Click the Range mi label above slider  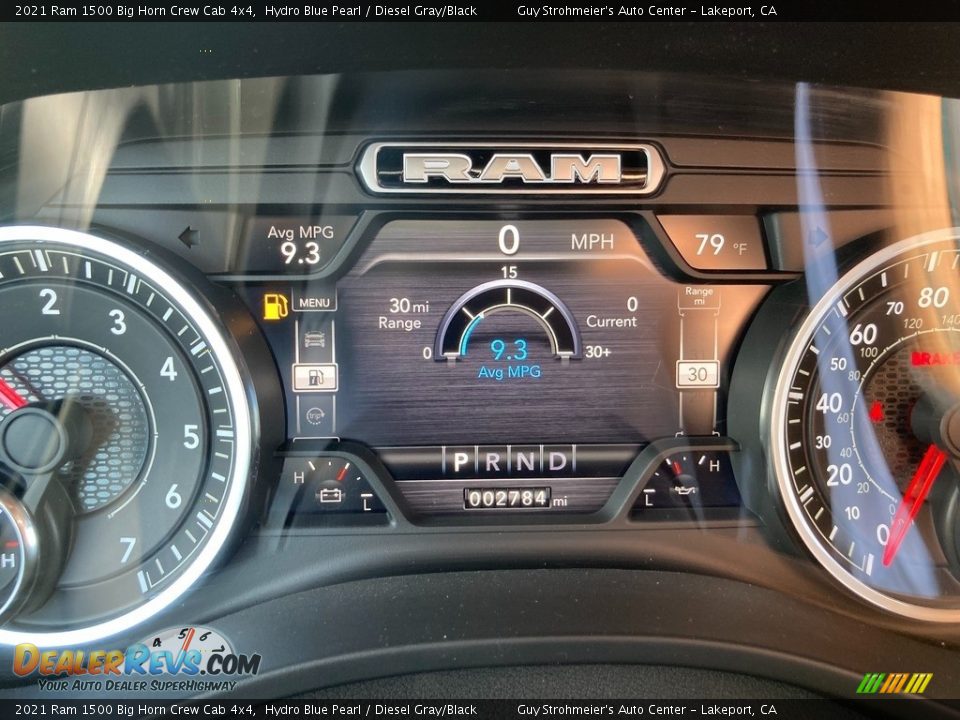[699, 296]
